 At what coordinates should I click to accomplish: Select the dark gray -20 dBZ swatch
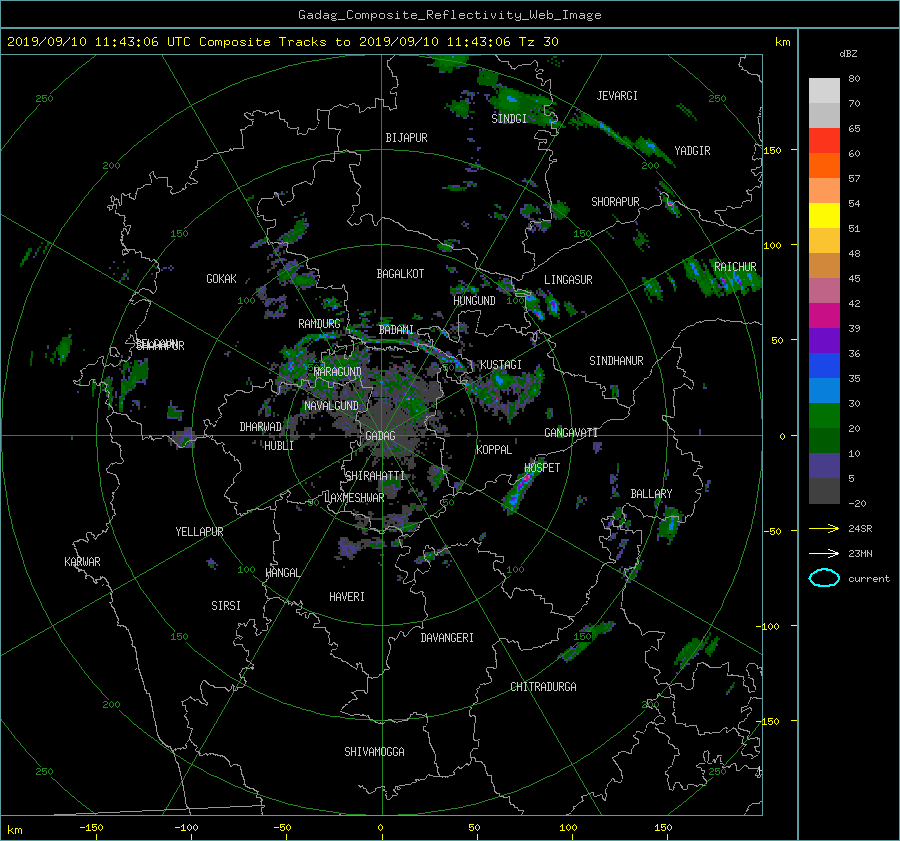pos(824,490)
